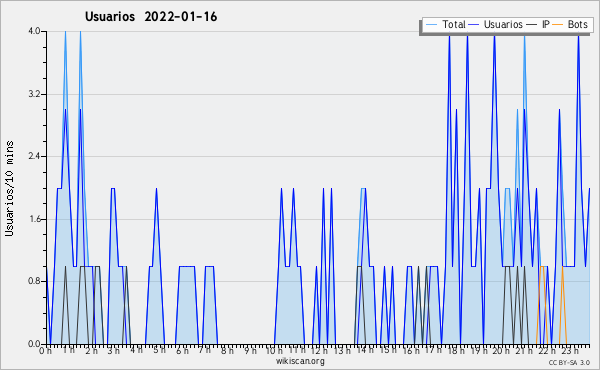This screenshot has width=600, height=370.
Task: Click the y-axis value 0.0
Action: 34,344
